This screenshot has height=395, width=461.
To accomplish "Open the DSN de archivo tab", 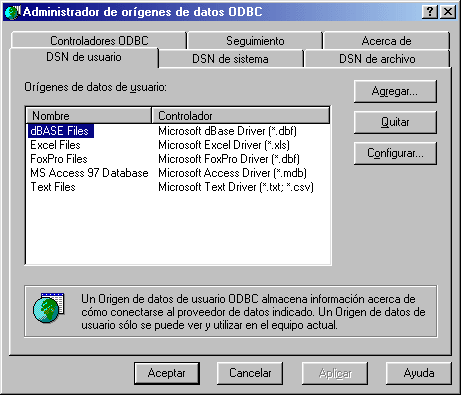I will [x=377, y=59].
